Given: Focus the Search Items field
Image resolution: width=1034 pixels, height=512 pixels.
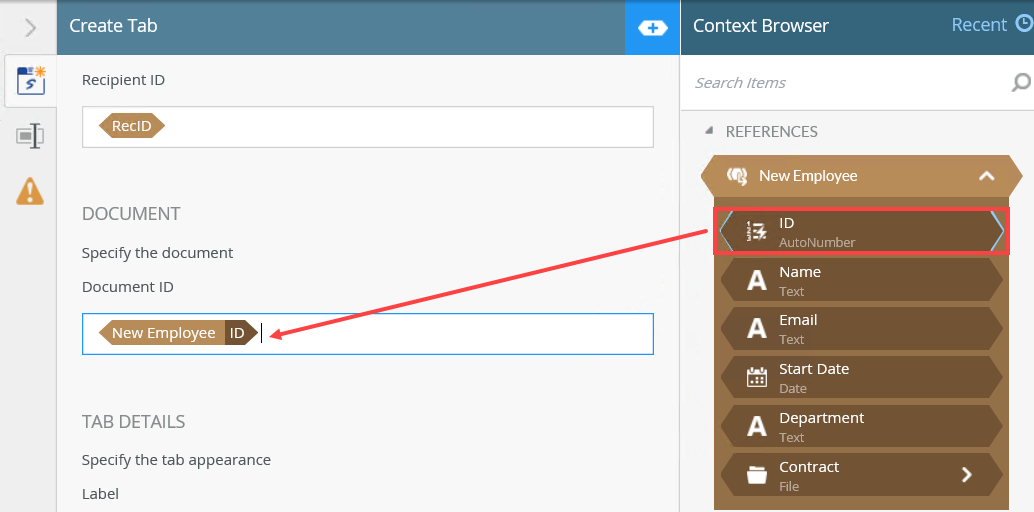Looking at the screenshot, I should click(850, 82).
